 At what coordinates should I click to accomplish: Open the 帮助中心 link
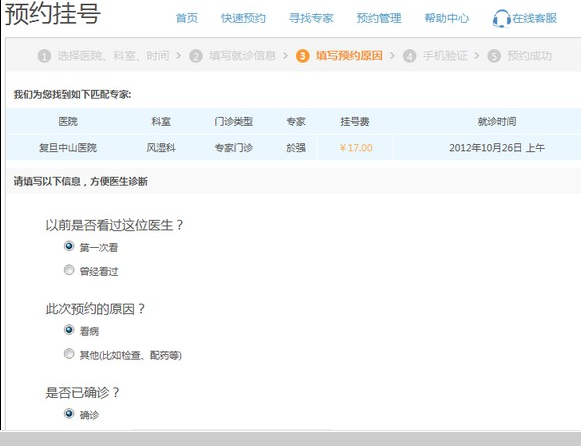(447, 18)
